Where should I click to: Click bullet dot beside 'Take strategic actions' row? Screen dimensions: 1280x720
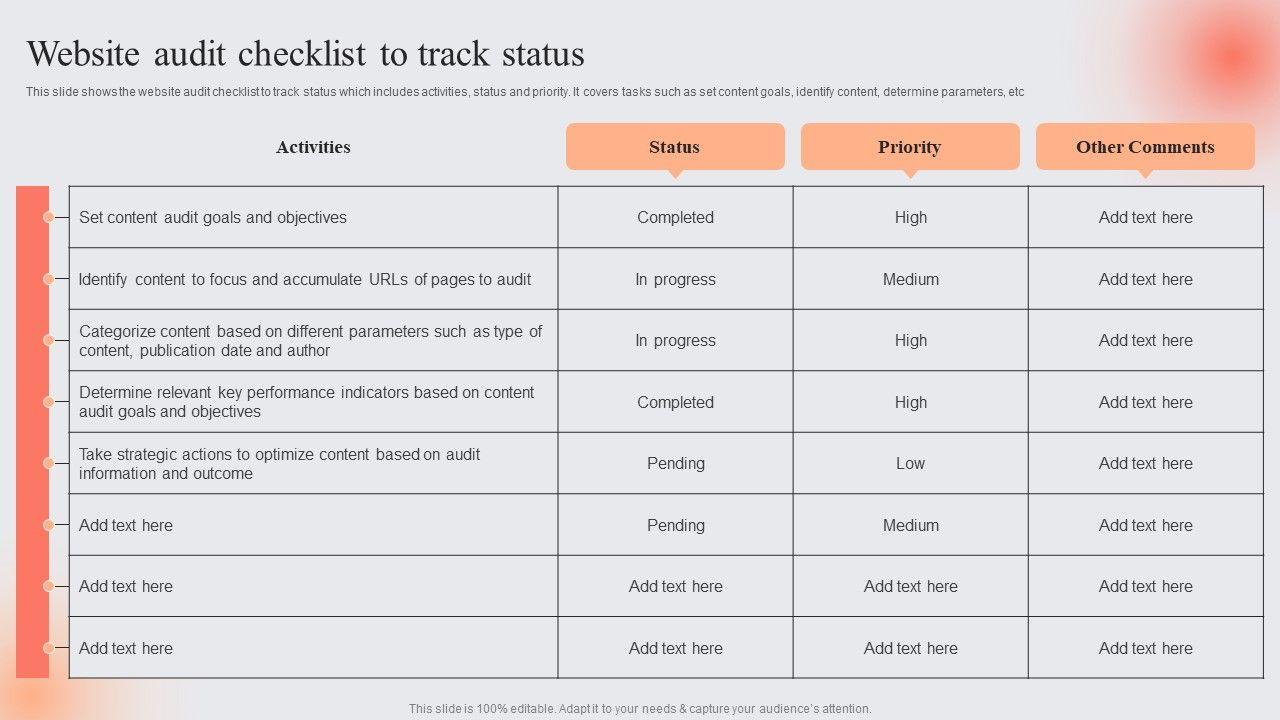tap(48, 463)
